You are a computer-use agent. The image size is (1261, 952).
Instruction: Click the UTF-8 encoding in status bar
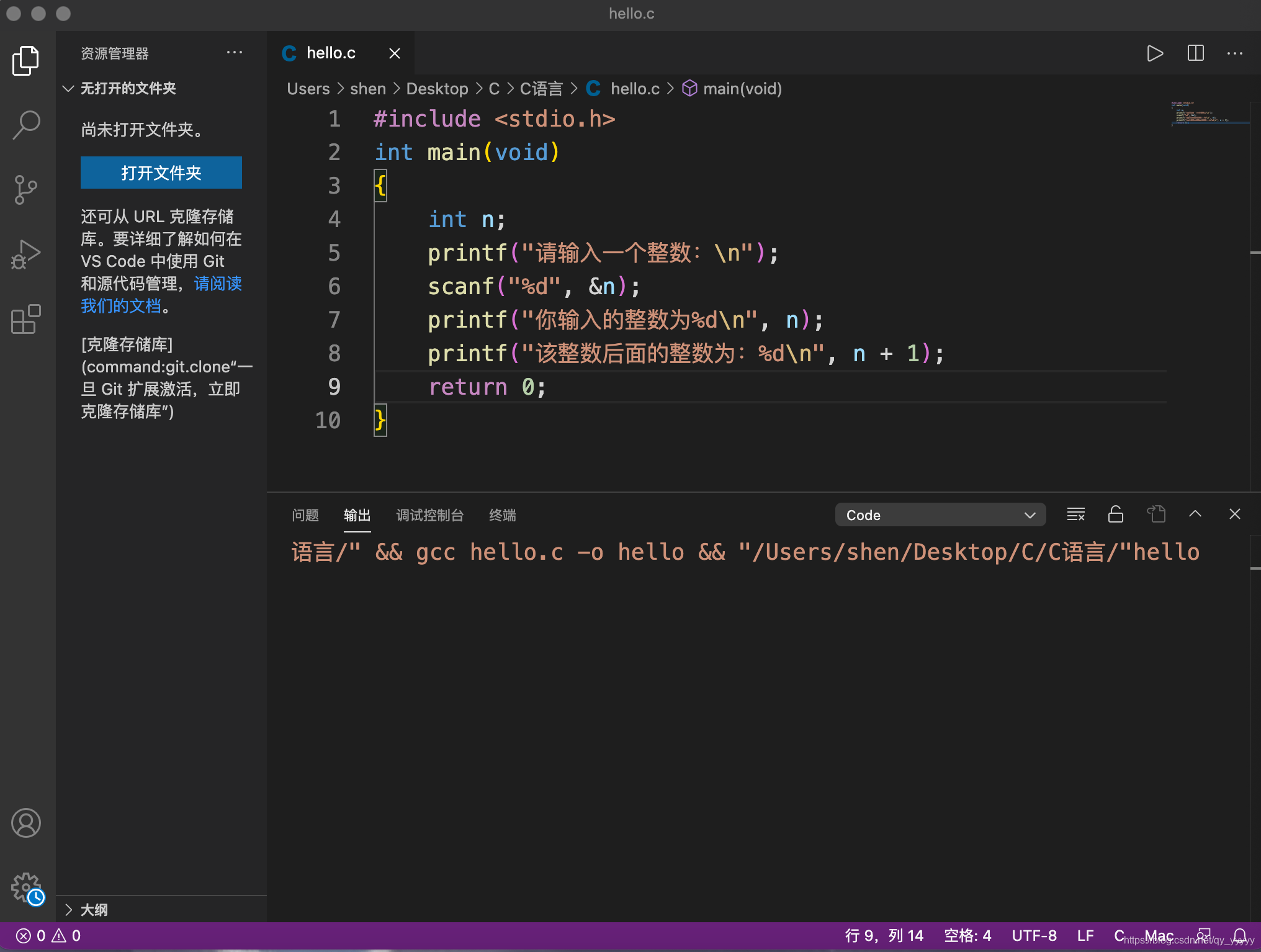(x=1034, y=936)
